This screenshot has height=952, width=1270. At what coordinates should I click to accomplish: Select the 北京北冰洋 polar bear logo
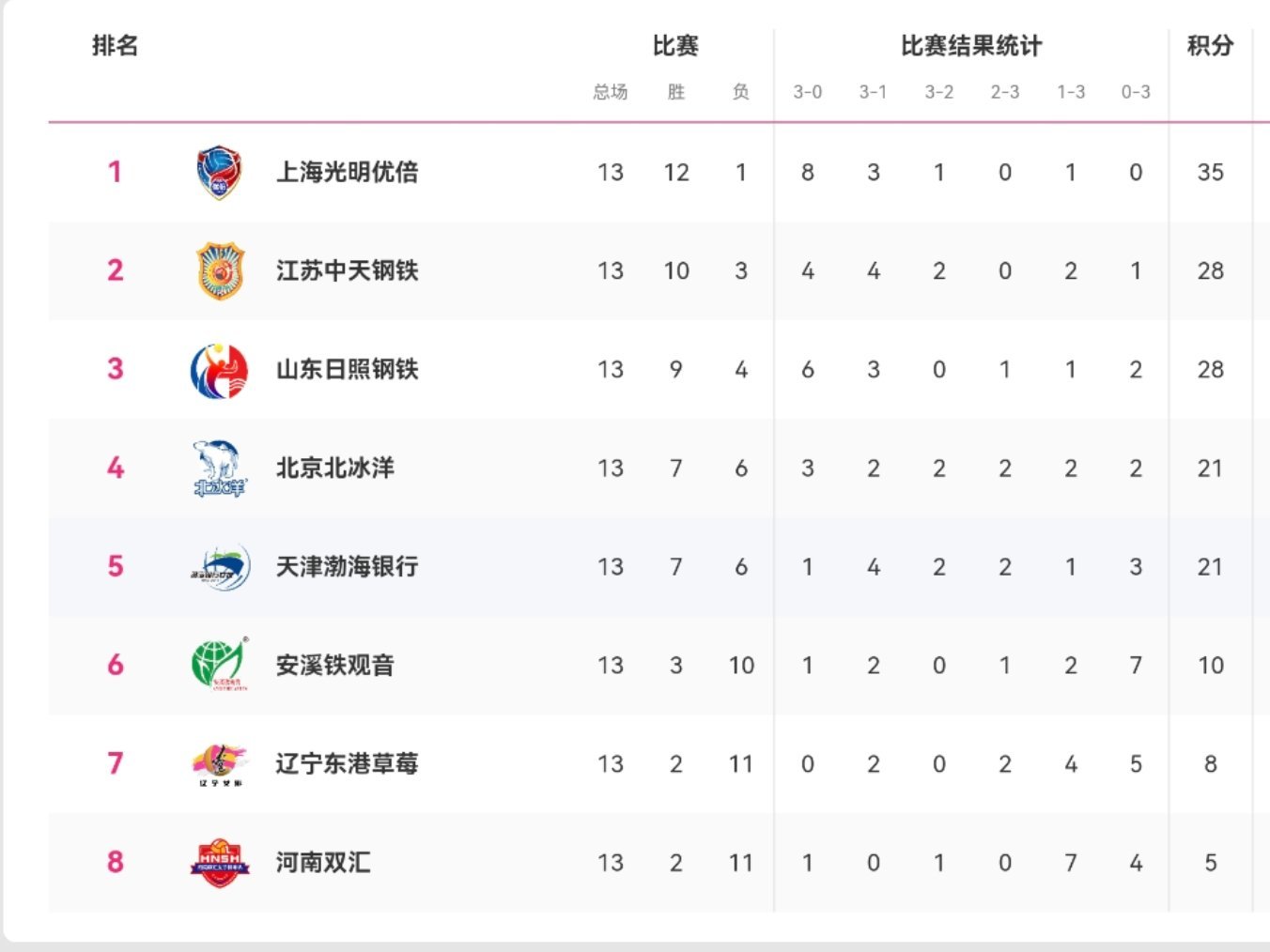(219, 468)
